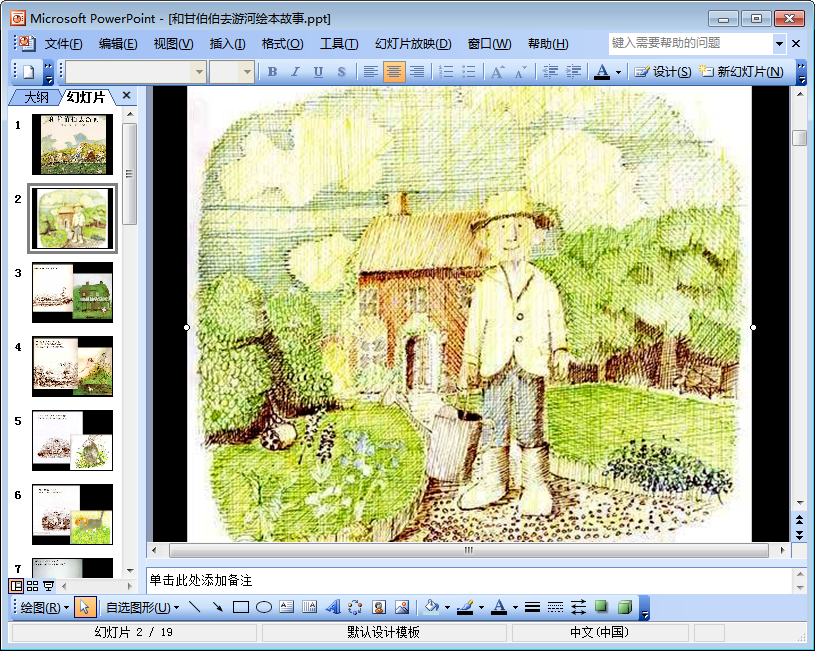Open 自选图形 (AutoShapes) dropdown
This screenshot has width=815, height=651.
click(x=142, y=607)
